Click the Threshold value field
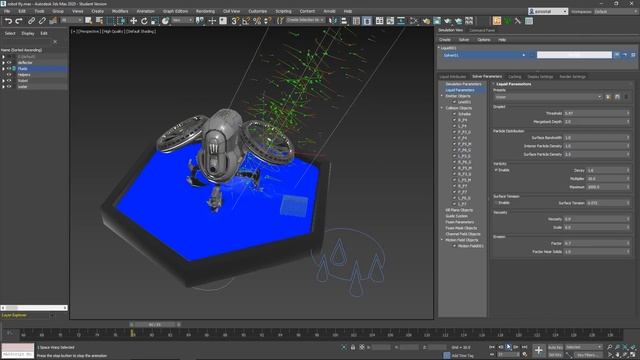Screen dimensions: 640x360 (597, 113)
